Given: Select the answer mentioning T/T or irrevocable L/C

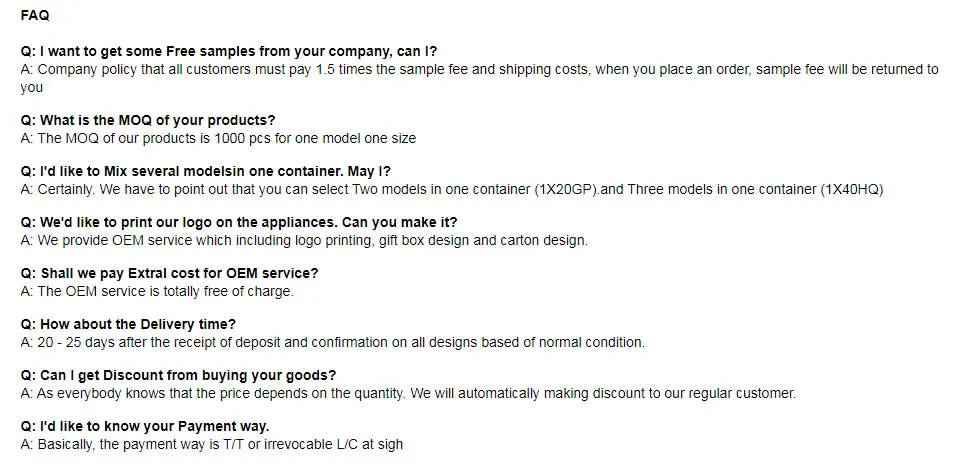Looking at the screenshot, I should click(211, 444).
